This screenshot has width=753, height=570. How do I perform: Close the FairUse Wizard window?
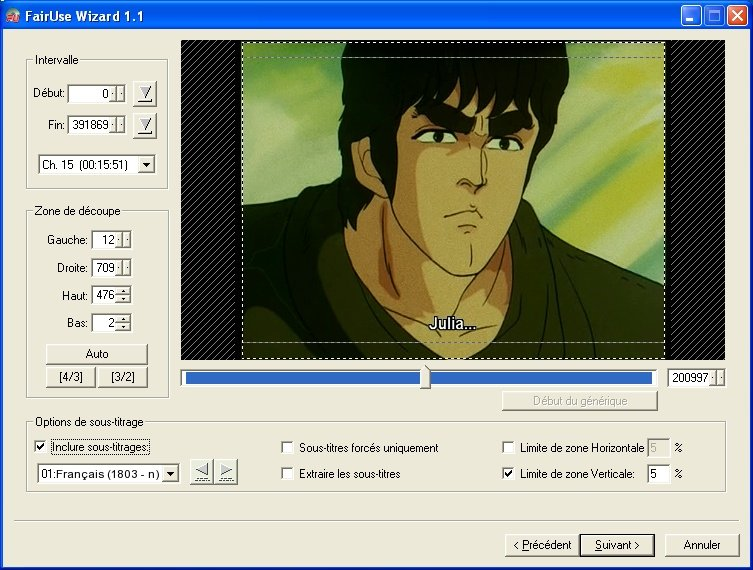[737, 16]
